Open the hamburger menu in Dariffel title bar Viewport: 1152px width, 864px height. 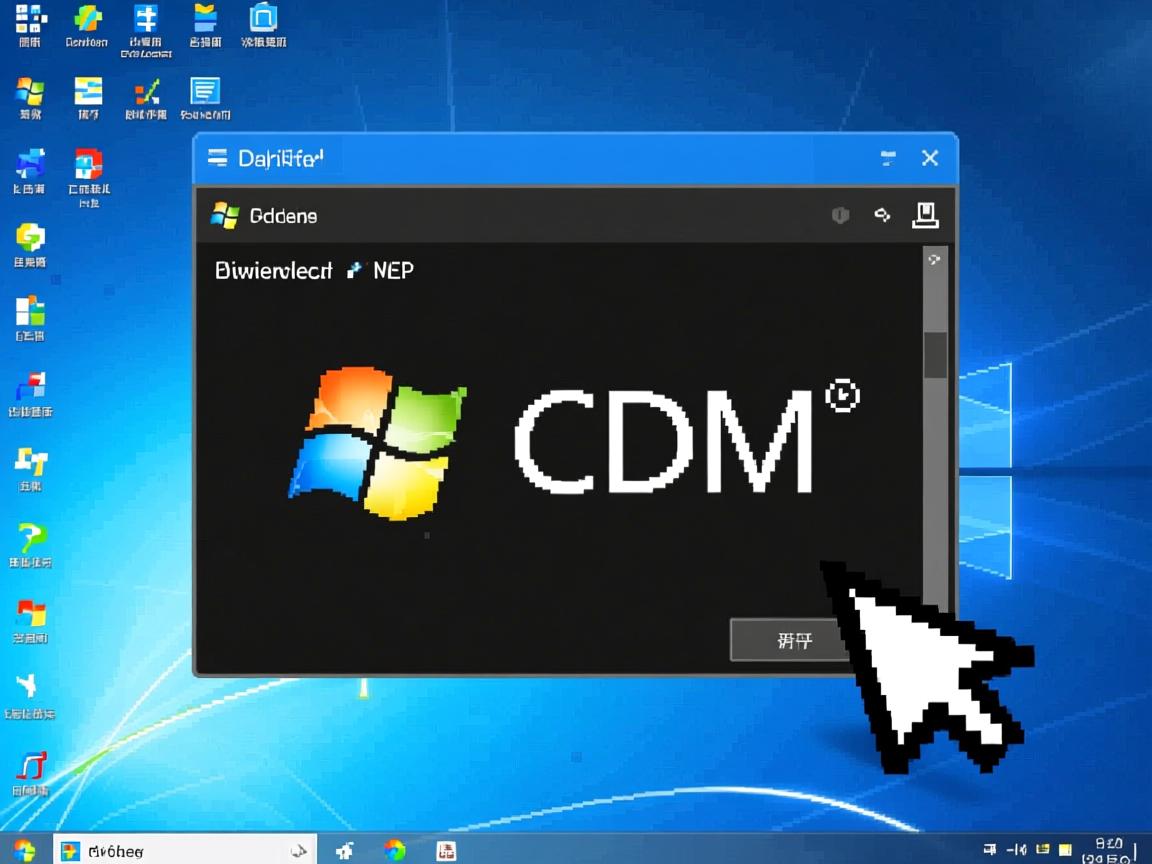click(x=218, y=158)
